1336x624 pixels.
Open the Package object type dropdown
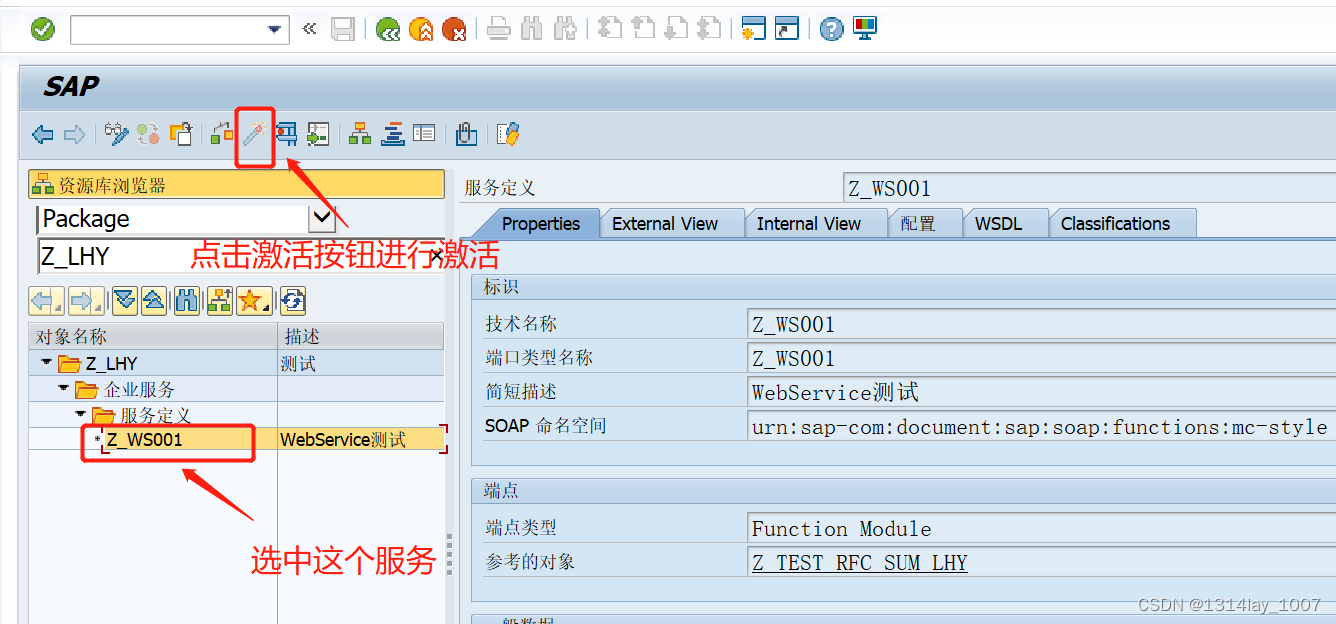(322, 217)
